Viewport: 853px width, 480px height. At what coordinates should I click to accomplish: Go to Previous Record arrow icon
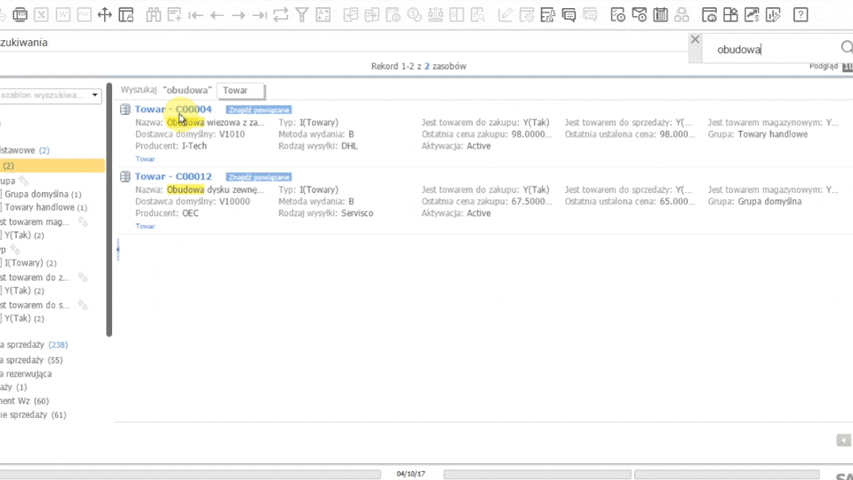point(217,15)
